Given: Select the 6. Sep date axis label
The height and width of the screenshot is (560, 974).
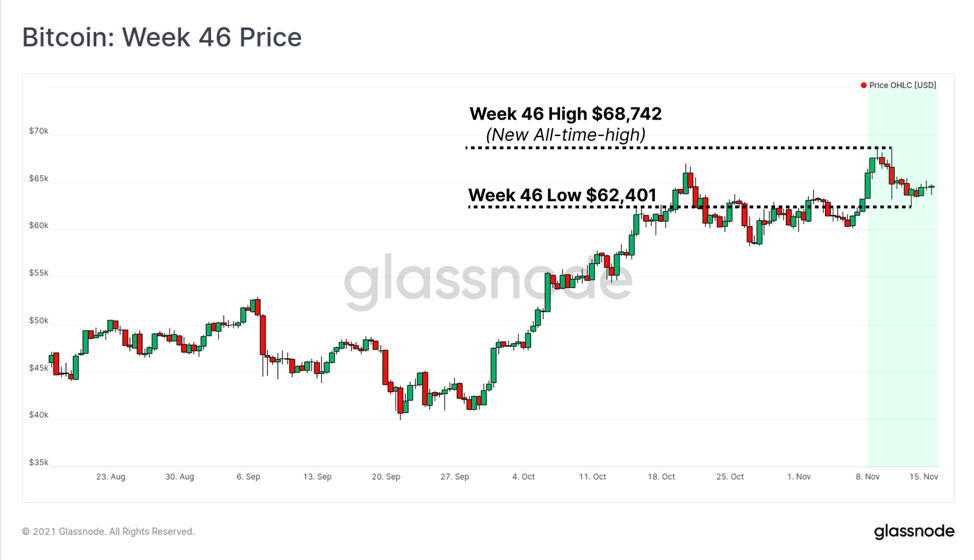Looking at the screenshot, I should pyautogui.click(x=248, y=477).
